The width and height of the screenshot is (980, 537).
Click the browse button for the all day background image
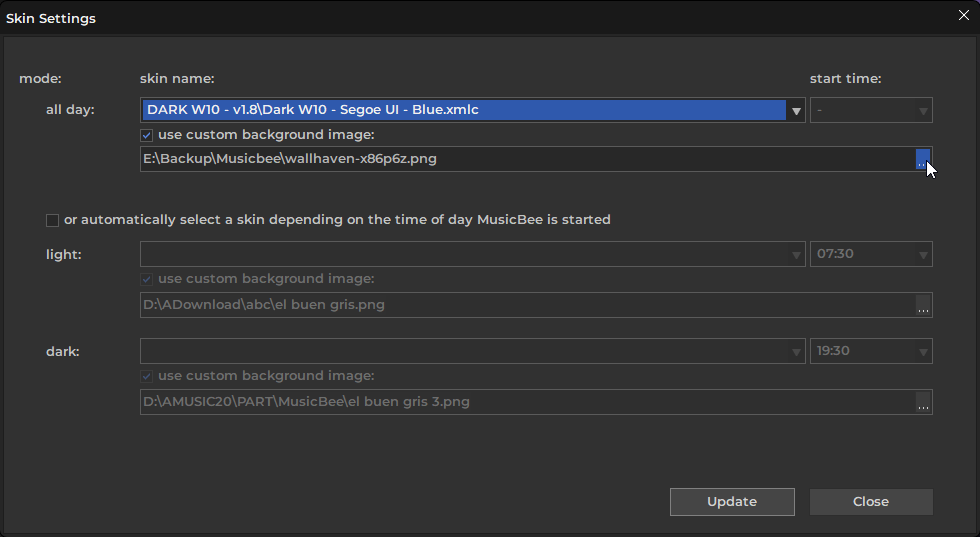coord(923,159)
